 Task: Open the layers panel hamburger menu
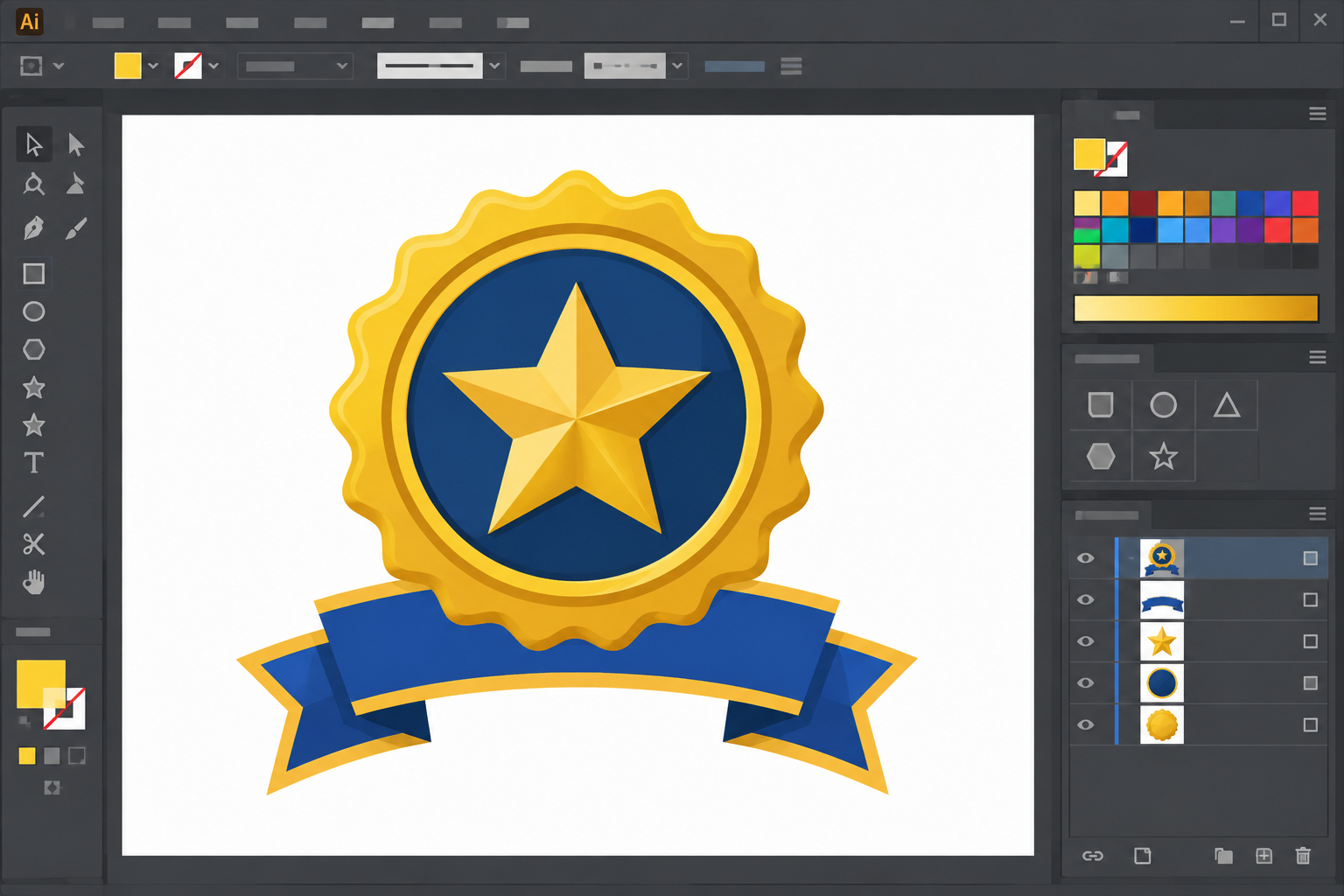coord(1318,514)
